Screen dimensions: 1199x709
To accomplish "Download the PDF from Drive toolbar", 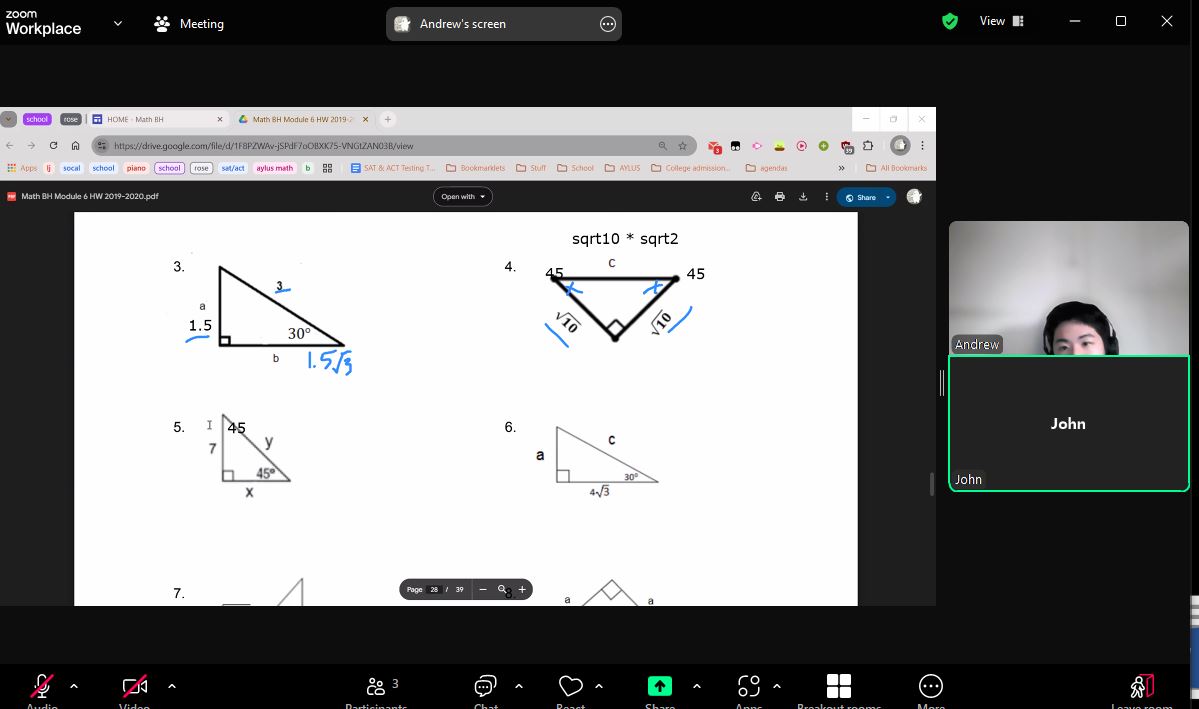I will (x=803, y=197).
